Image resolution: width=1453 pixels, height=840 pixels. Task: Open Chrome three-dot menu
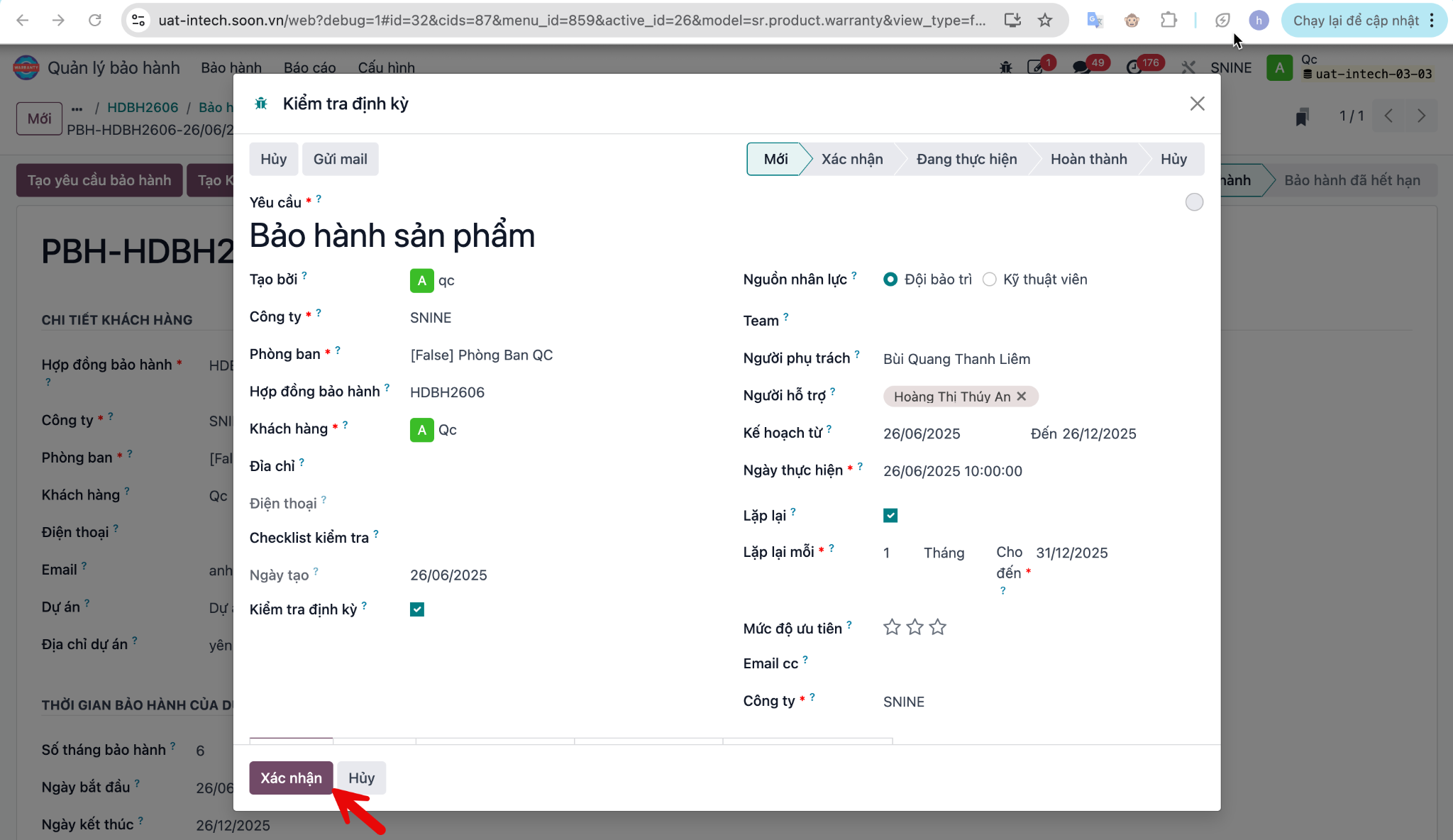1432,21
